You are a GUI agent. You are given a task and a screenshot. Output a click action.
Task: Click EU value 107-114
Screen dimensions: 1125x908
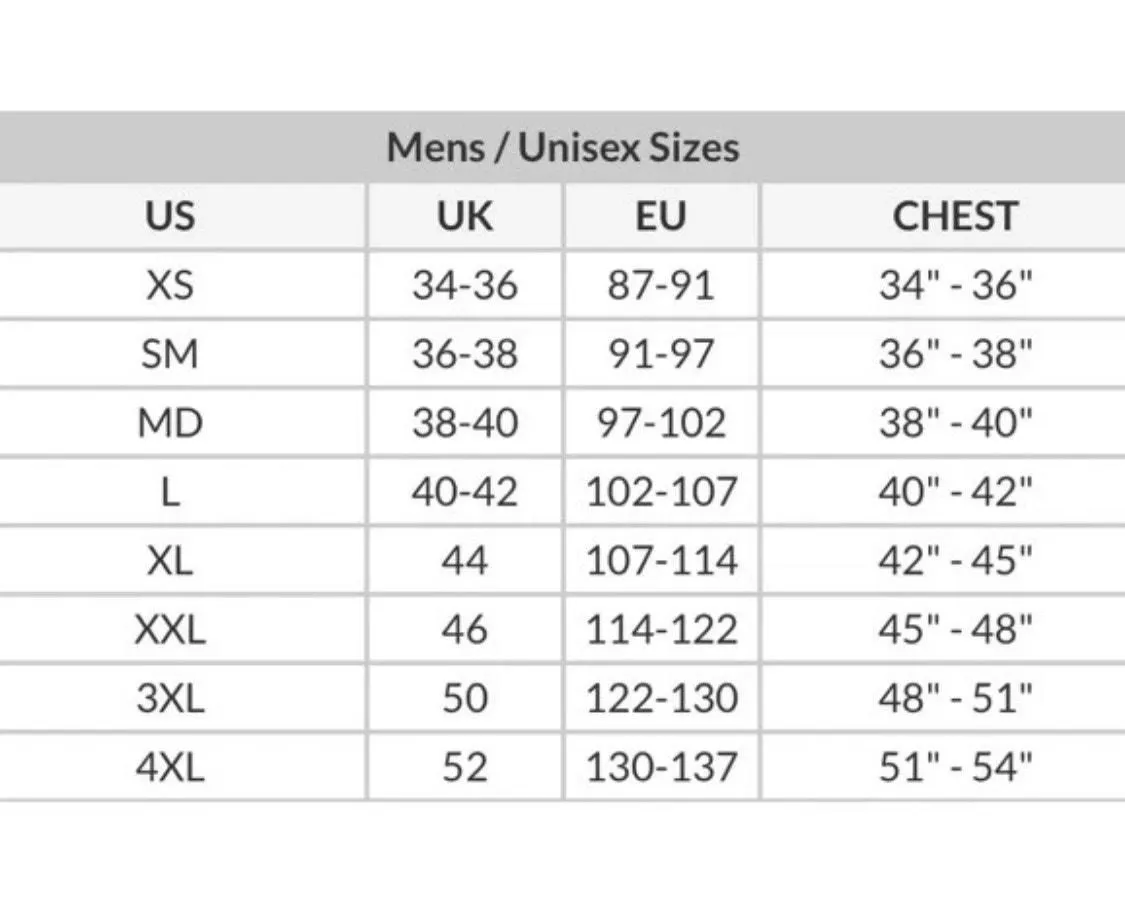661,560
